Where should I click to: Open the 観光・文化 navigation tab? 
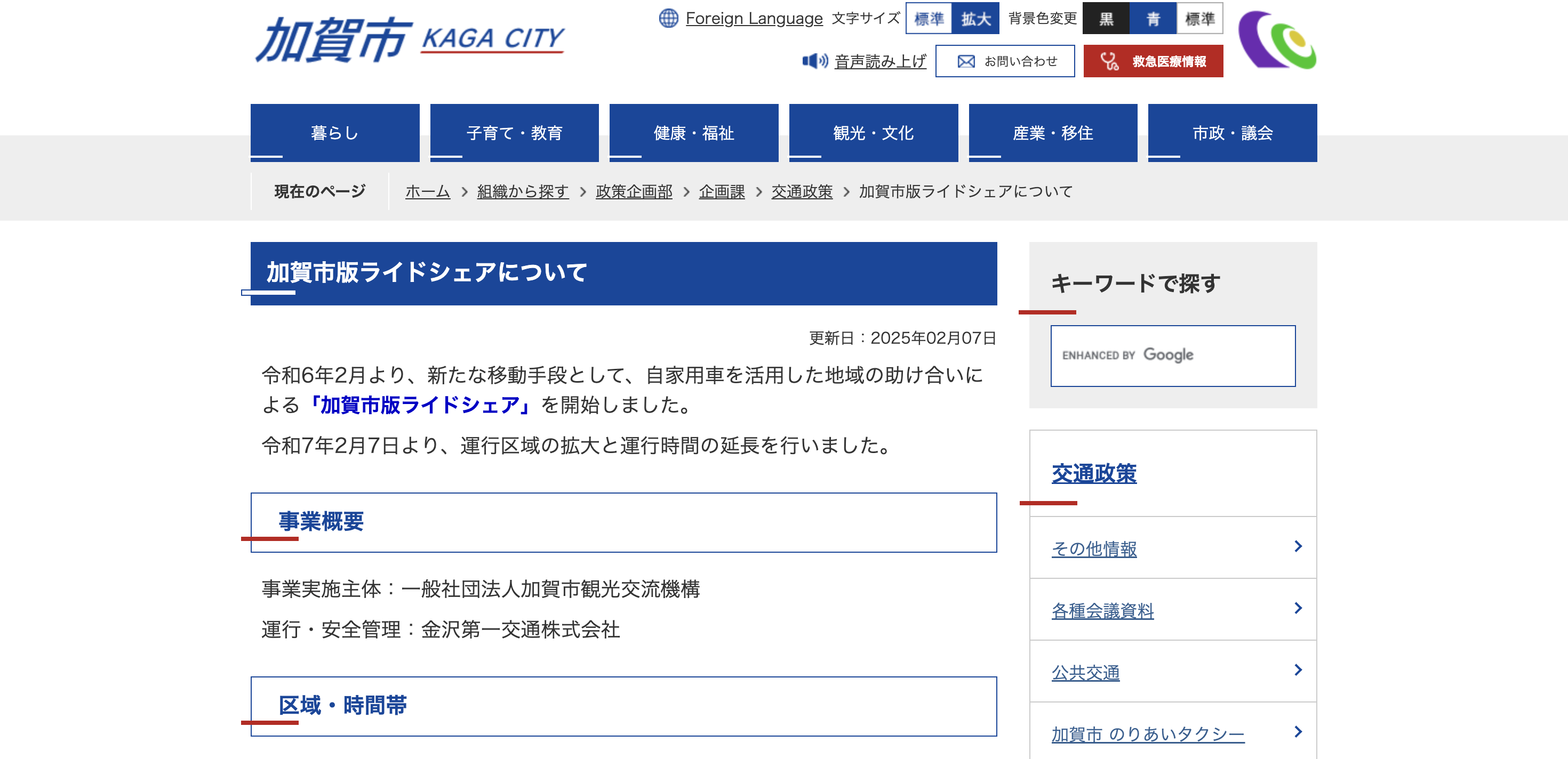(x=874, y=133)
